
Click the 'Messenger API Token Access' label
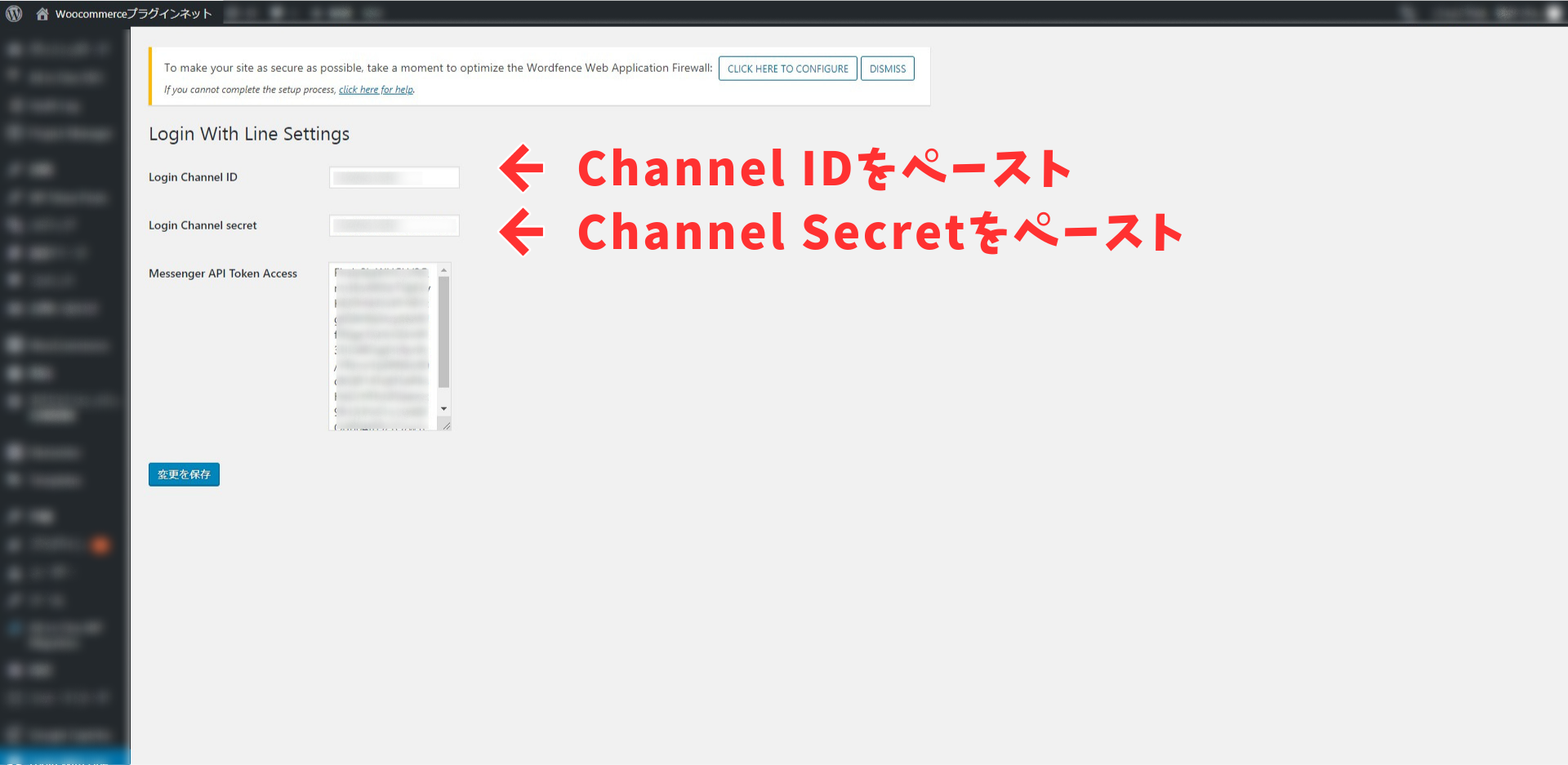(x=223, y=274)
